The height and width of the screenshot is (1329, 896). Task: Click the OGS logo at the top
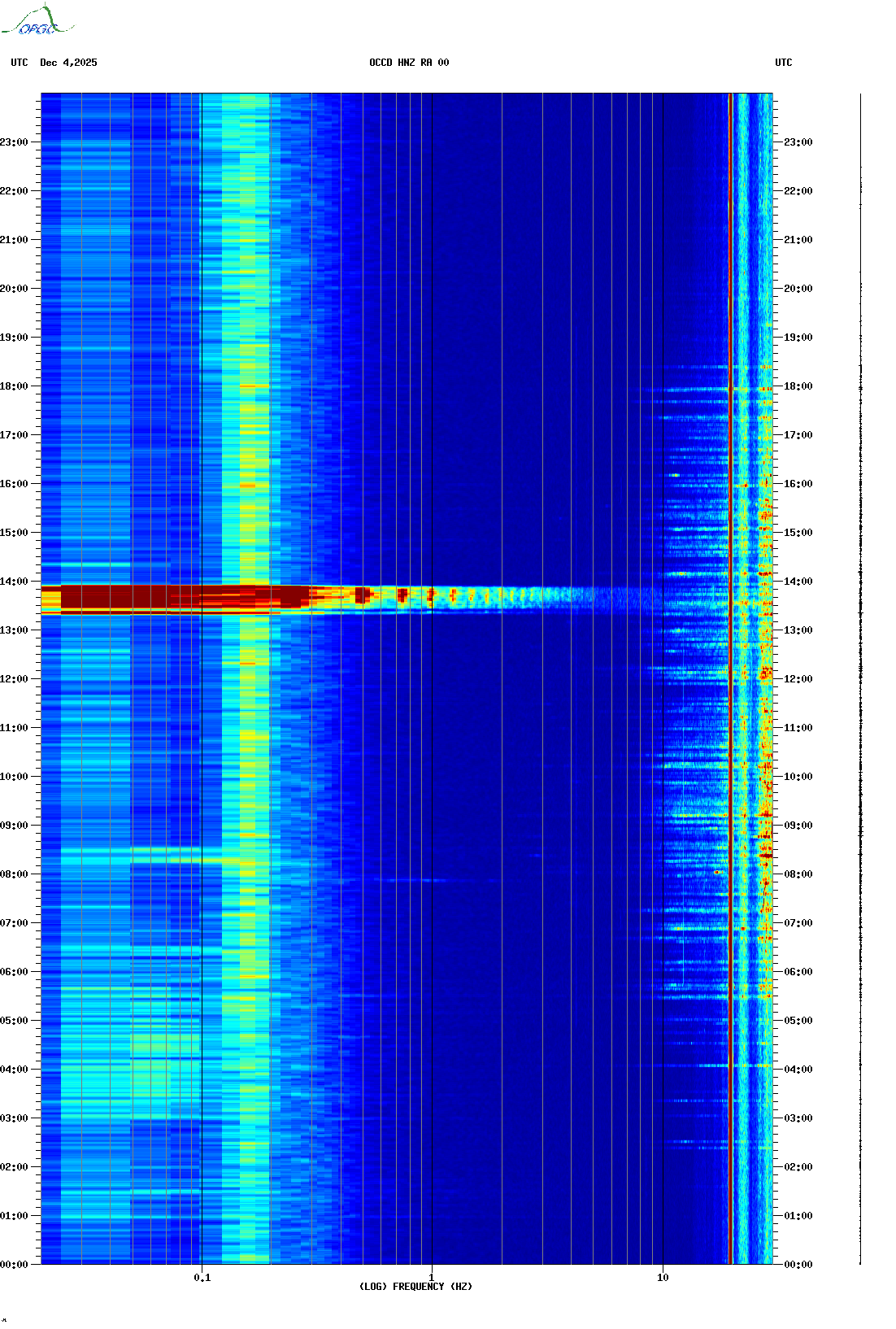37,20
